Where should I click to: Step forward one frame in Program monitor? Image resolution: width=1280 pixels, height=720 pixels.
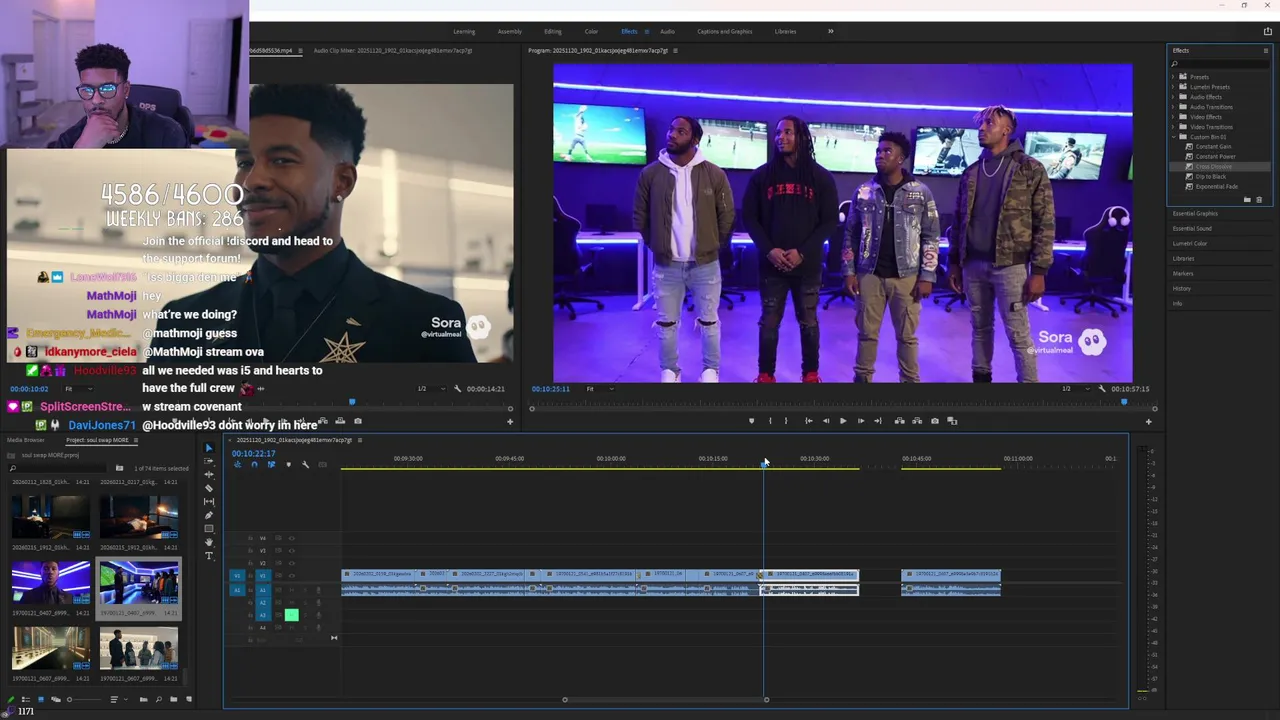[861, 421]
